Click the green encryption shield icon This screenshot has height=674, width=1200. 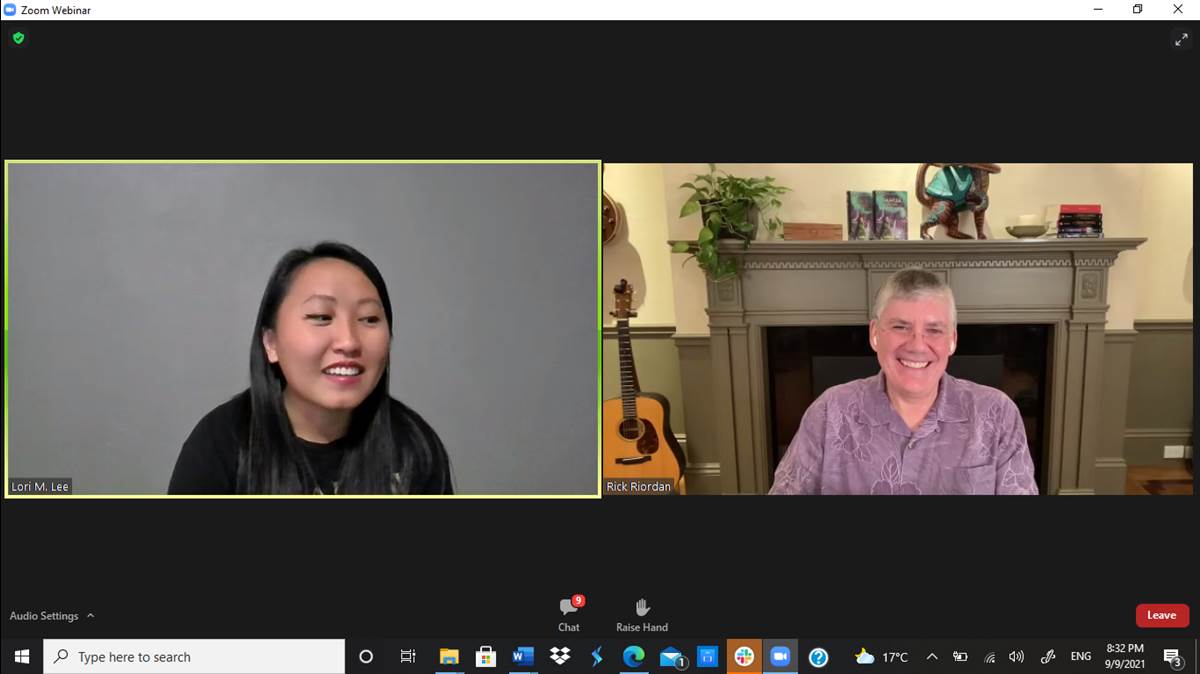pos(18,38)
